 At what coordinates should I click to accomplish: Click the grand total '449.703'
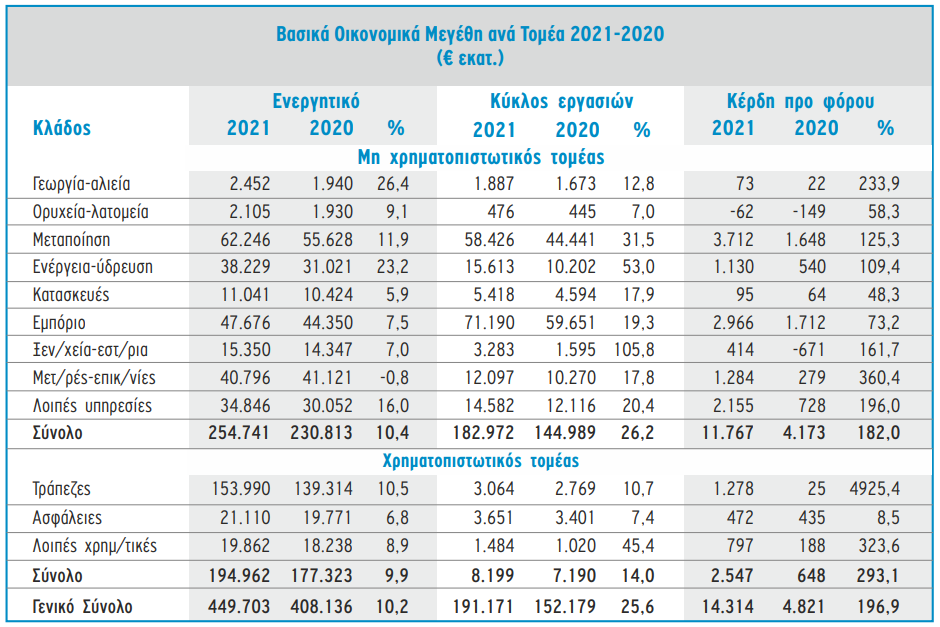point(239,606)
